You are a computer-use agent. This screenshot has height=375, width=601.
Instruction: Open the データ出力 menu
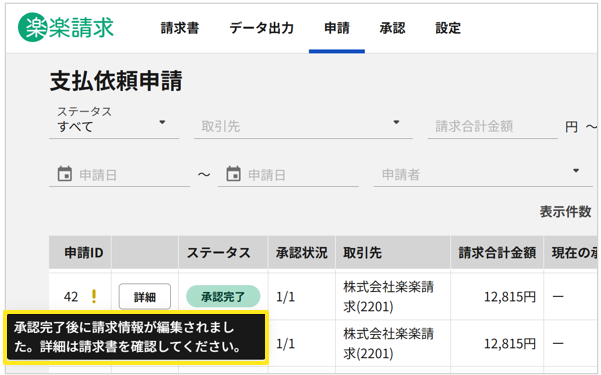(x=262, y=28)
